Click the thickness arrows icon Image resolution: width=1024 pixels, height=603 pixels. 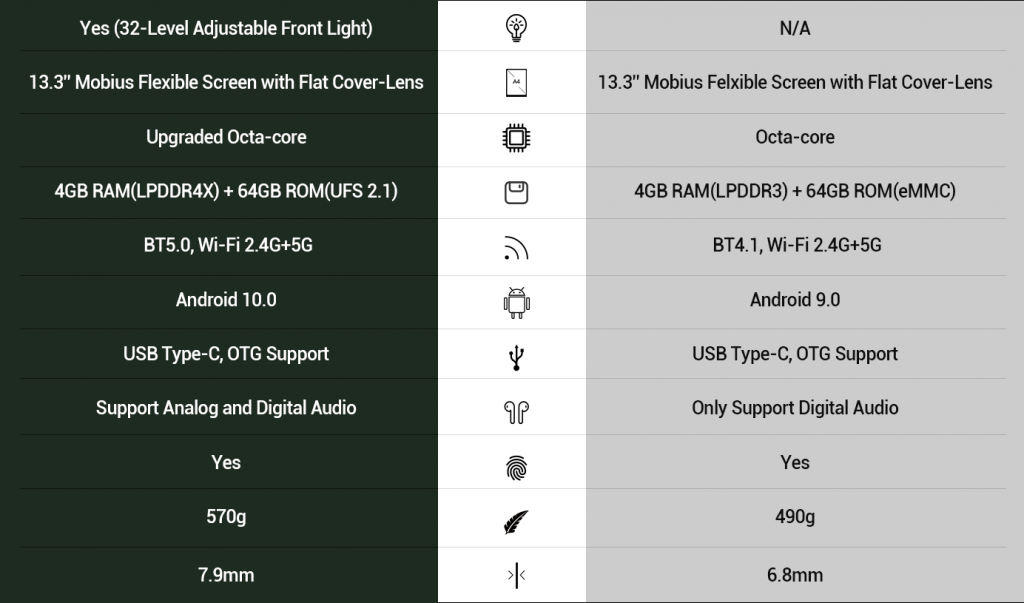(x=517, y=576)
